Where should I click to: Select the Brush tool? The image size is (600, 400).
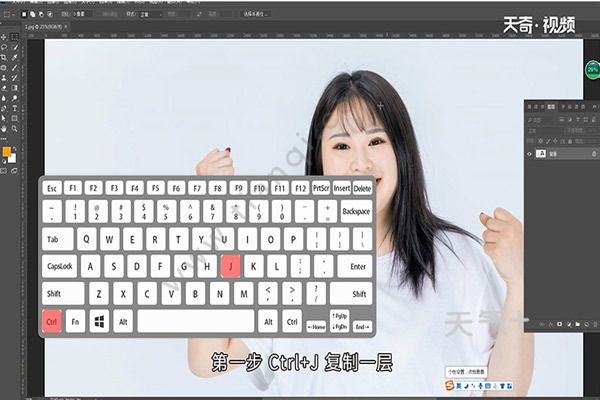[x=15, y=68]
